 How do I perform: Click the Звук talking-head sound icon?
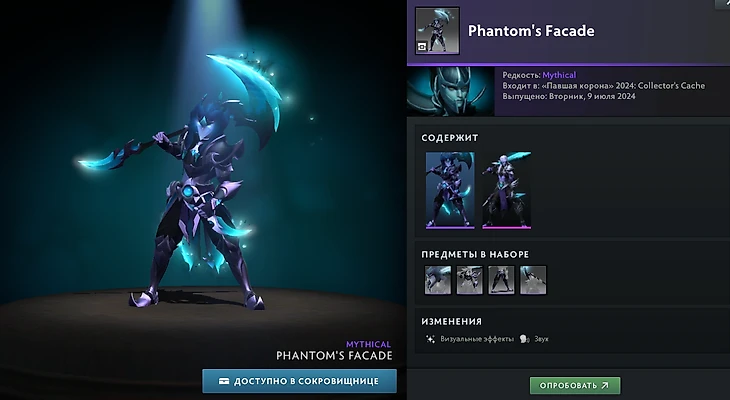(x=525, y=339)
